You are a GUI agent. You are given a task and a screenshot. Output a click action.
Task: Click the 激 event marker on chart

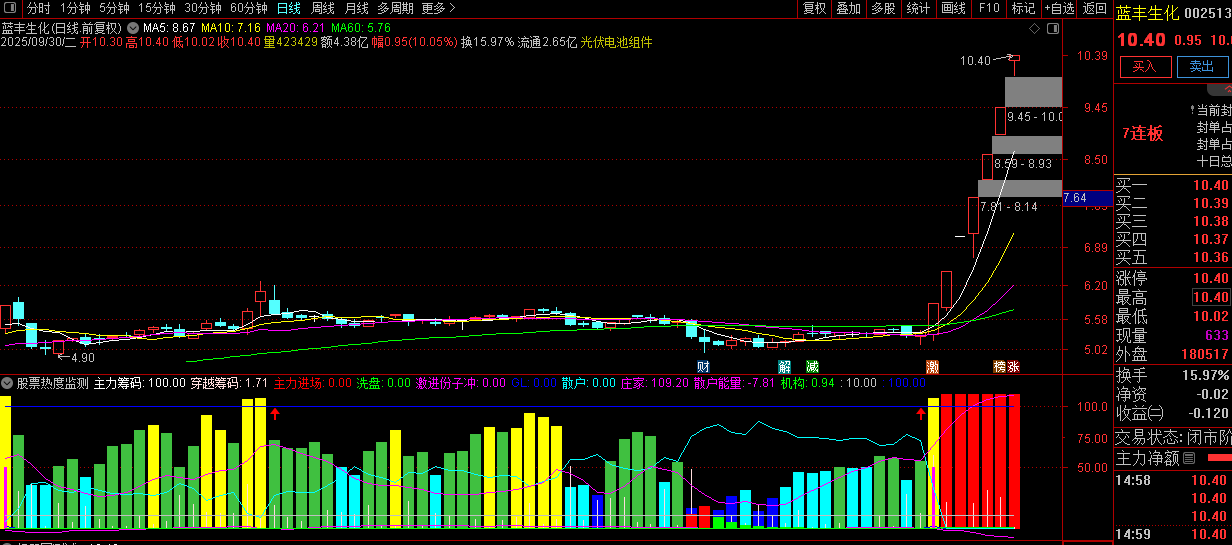[x=932, y=367]
